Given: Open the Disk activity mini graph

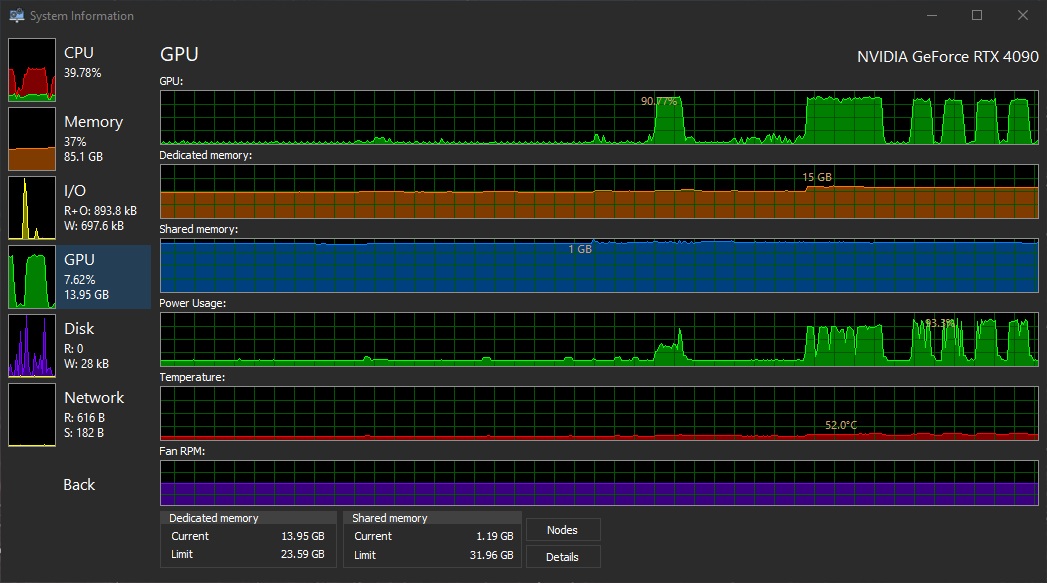Looking at the screenshot, I should [x=32, y=346].
